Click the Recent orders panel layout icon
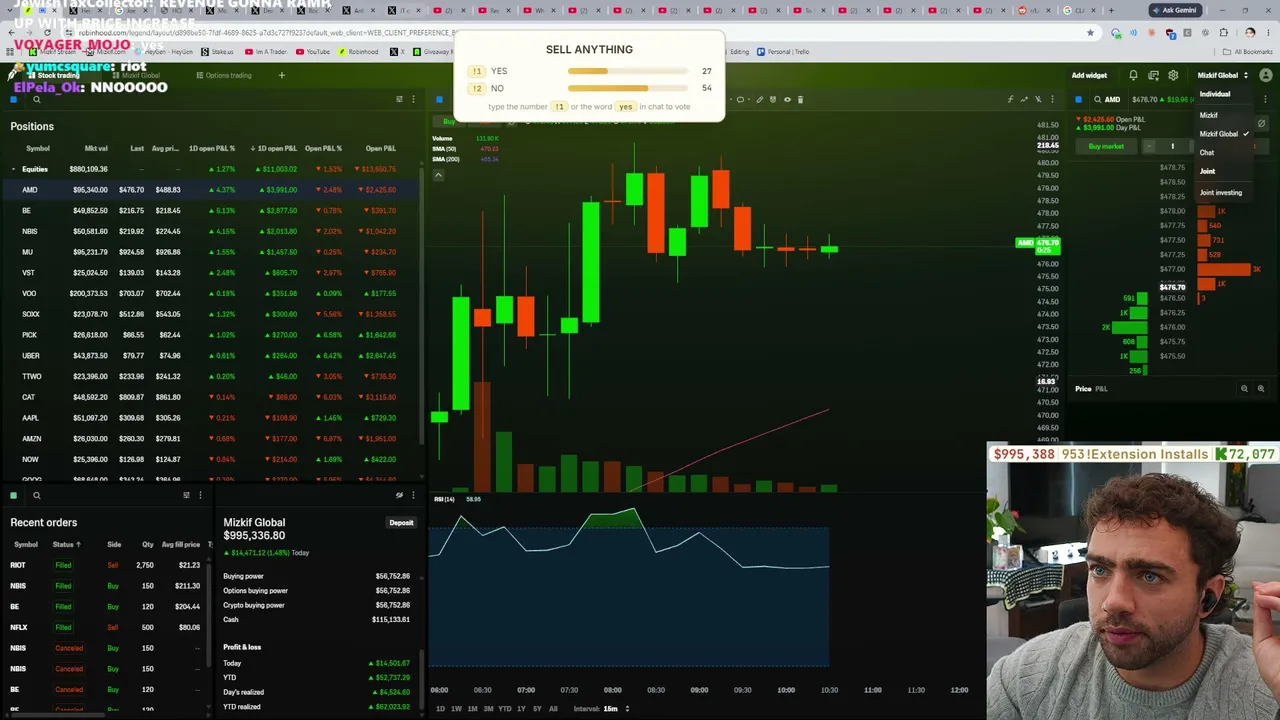Screen dimensions: 1280x720 [186, 495]
